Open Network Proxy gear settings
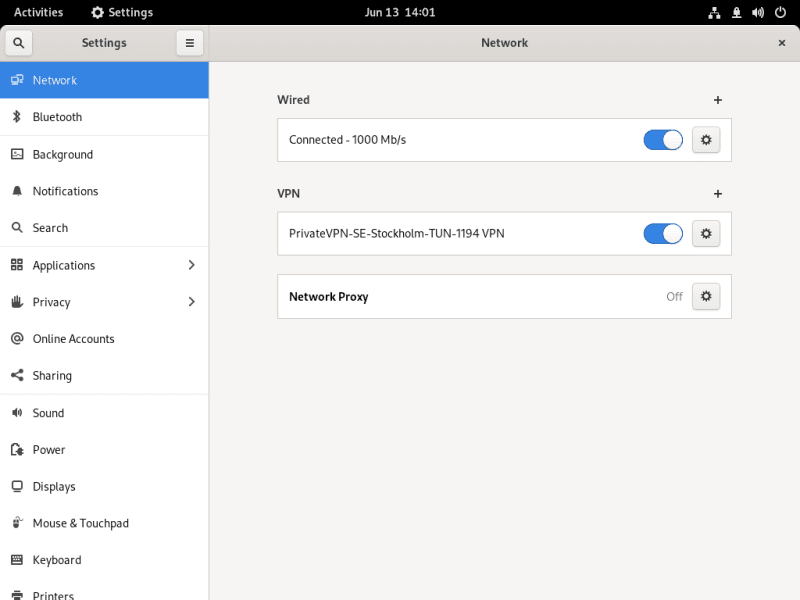This screenshot has width=800, height=600. [706, 296]
